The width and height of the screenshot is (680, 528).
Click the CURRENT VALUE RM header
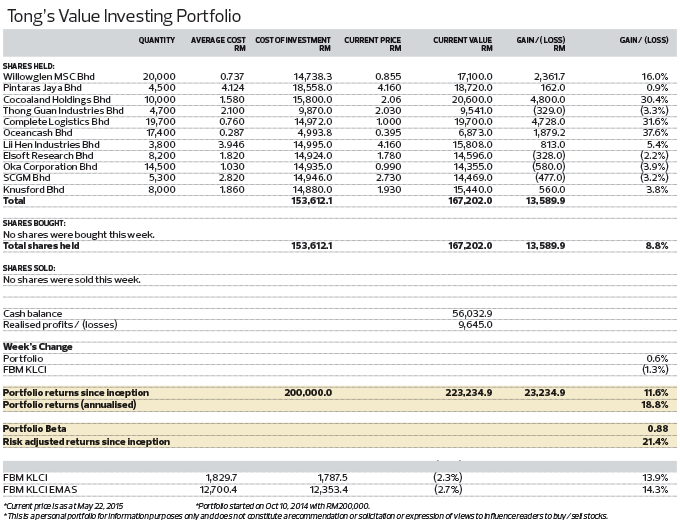[462, 44]
